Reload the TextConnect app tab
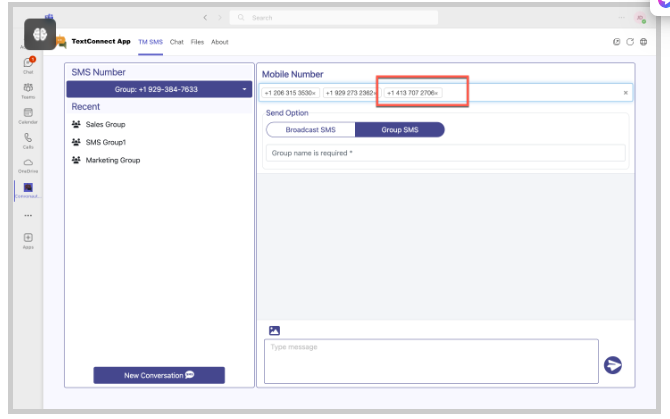The image size is (670, 419). click(x=630, y=41)
